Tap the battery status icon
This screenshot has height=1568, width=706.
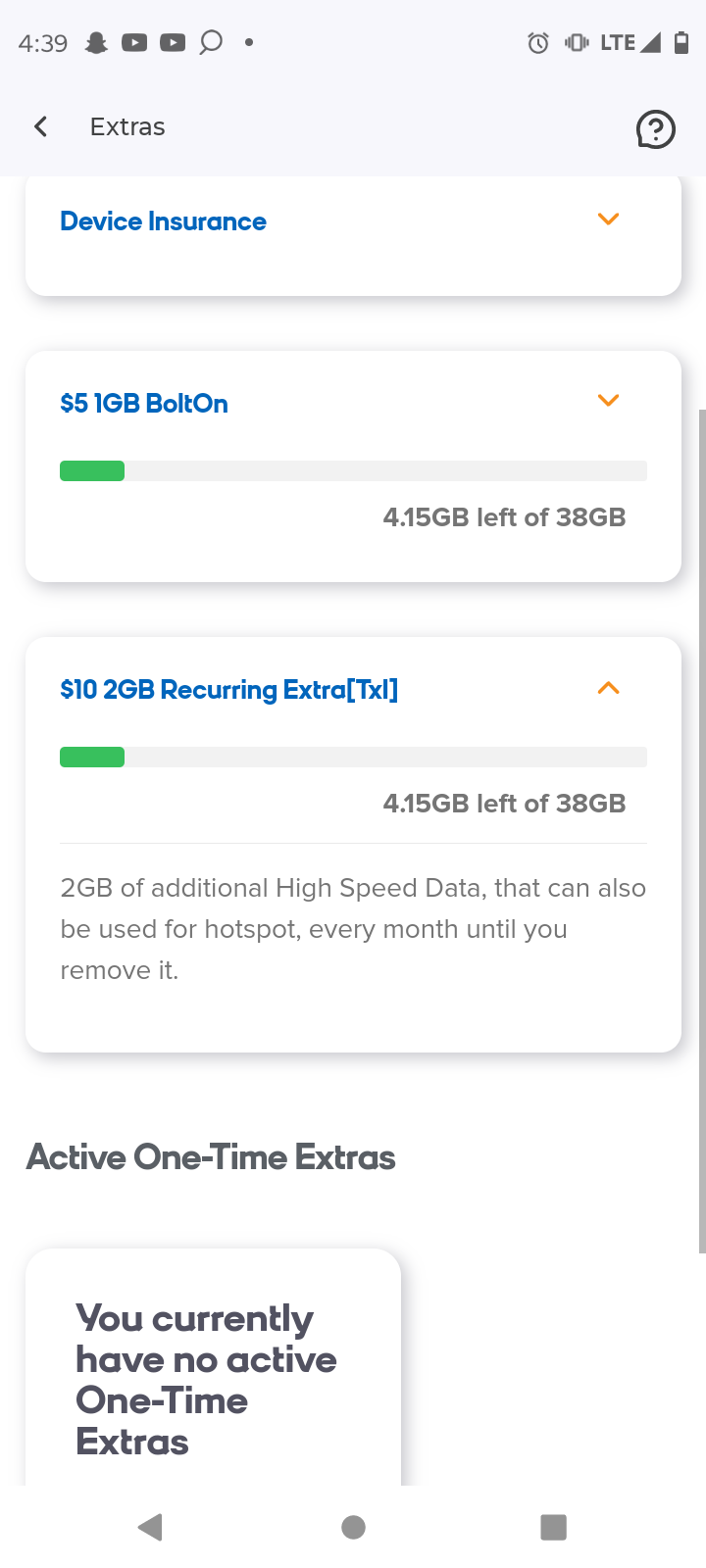pyautogui.click(x=681, y=42)
